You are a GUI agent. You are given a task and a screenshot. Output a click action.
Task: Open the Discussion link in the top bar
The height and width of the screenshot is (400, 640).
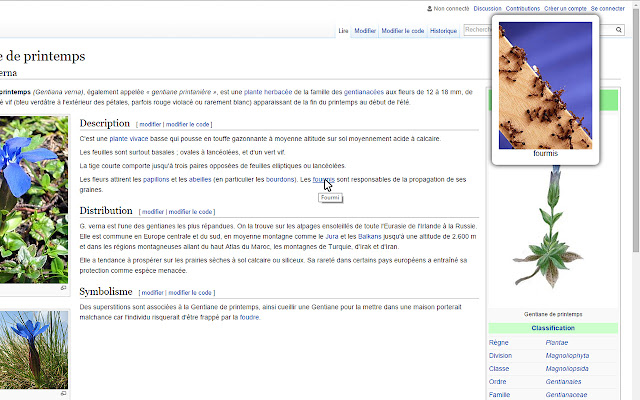pyautogui.click(x=487, y=8)
